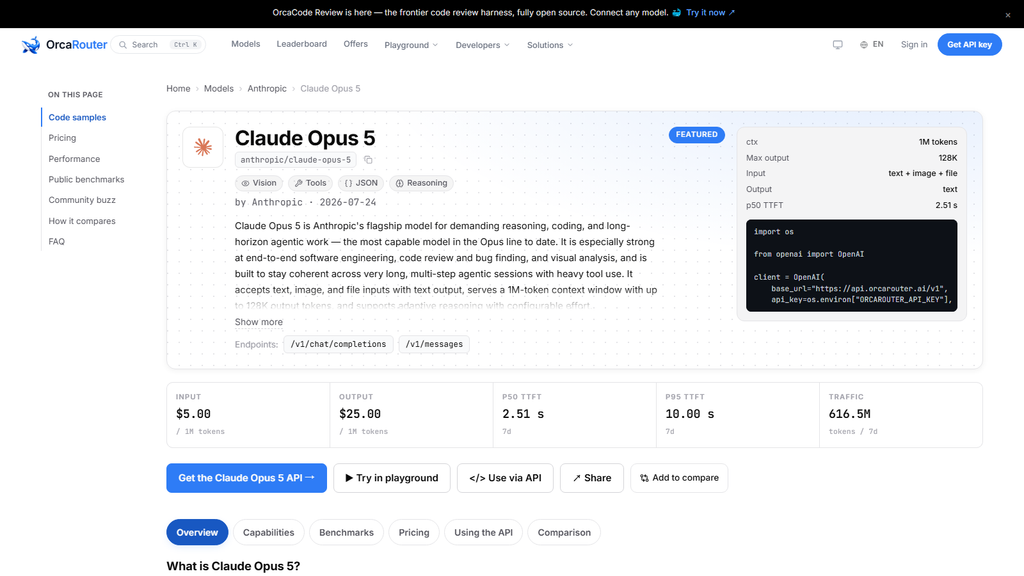Select the Comparison tab
Viewport: 1024px width, 576px height.
[x=564, y=532]
